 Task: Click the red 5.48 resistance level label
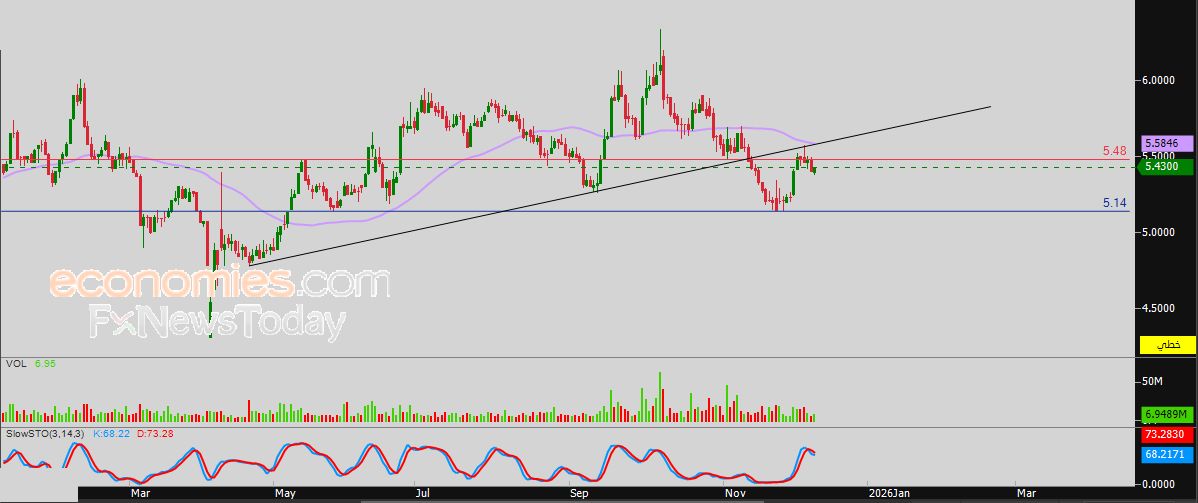pyautogui.click(x=1114, y=151)
